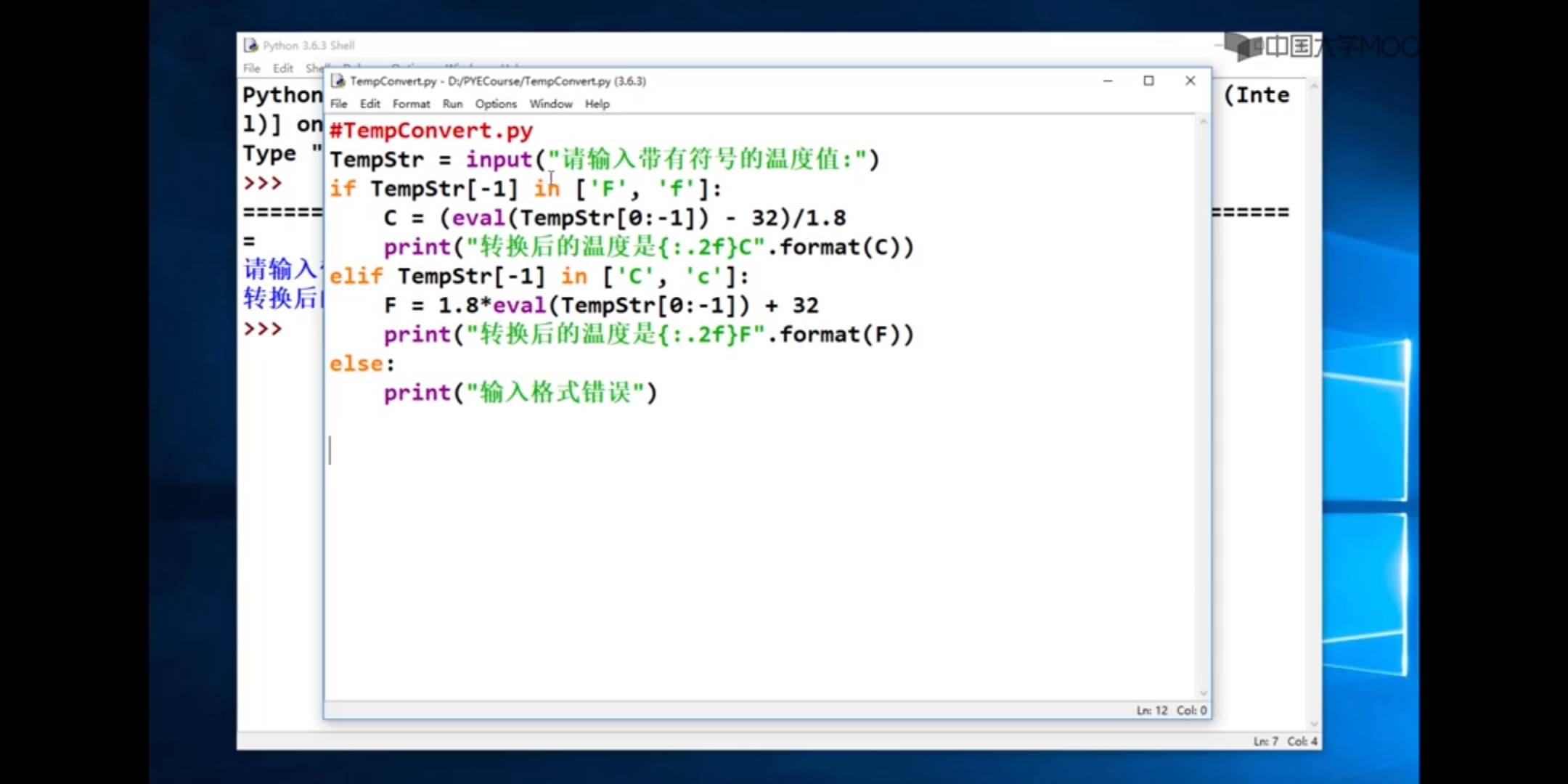This screenshot has width=1568, height=784.
Task: Click editor scrollbar up arrow
Action: click(1203, 122)
